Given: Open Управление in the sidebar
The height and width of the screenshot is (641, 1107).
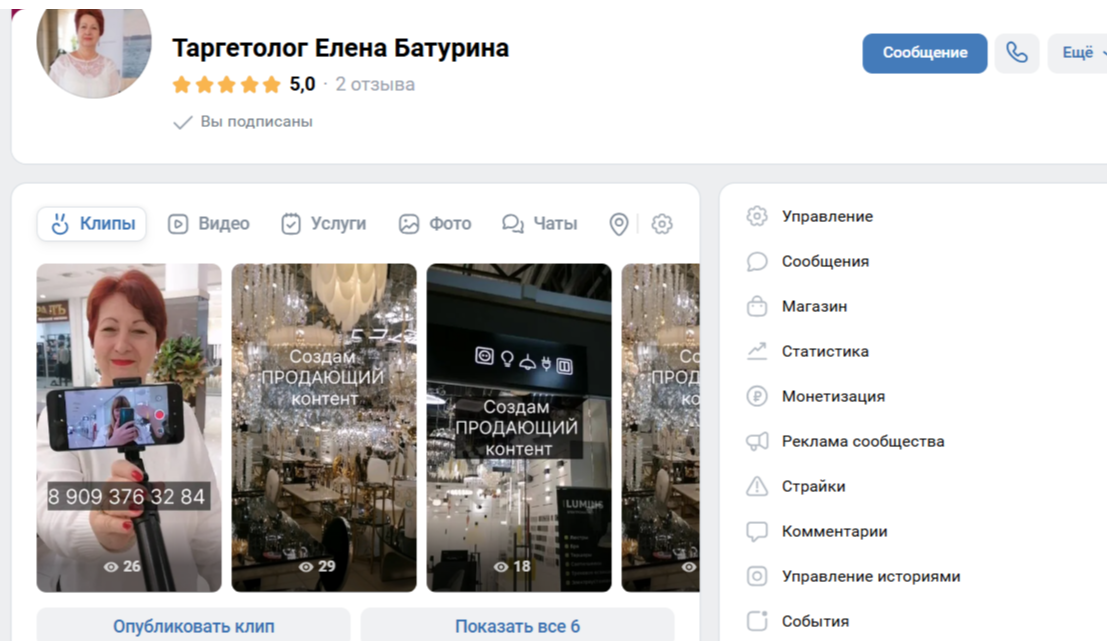Looking at the screenshot, I should point(826,216).
